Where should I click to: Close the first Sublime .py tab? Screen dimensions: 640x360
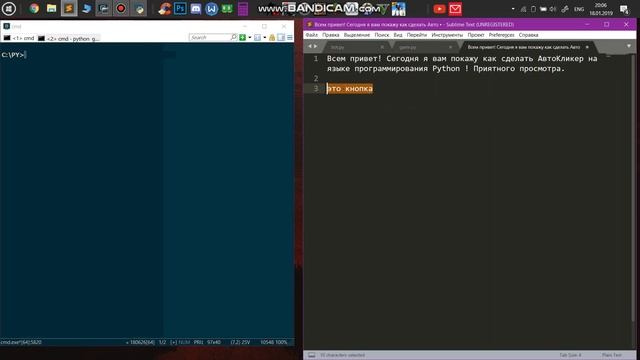coord(382,47)
